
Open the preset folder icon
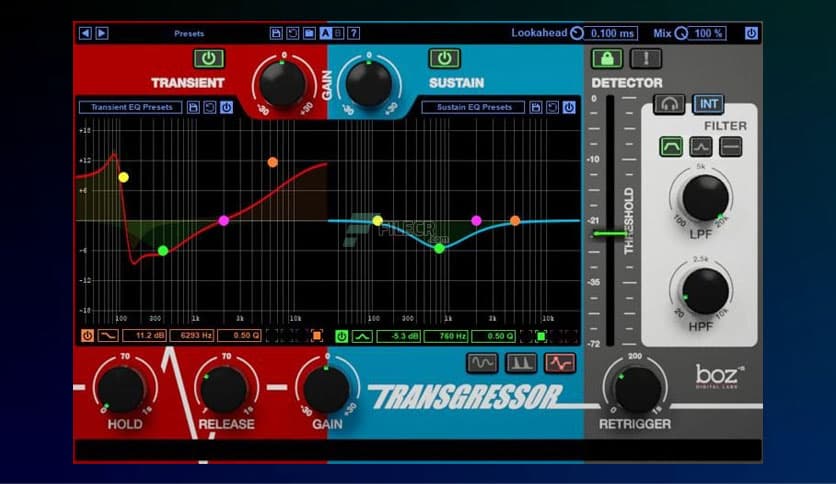(309, 34)
